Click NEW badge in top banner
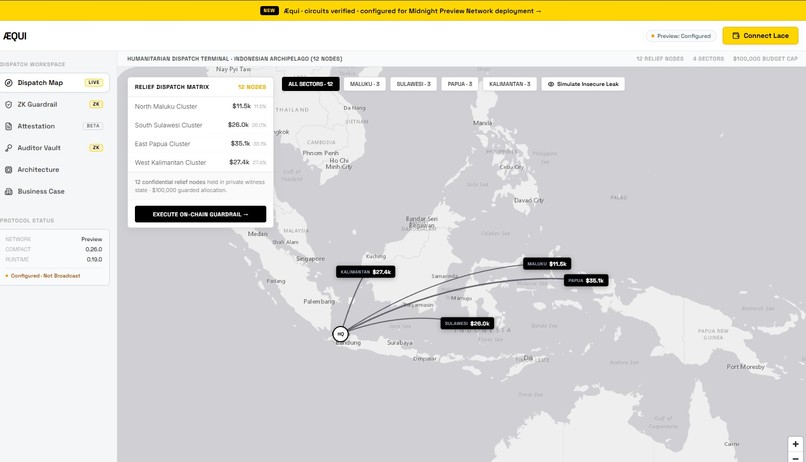This screenshot has height=462, width=806. tap(269, 10)
